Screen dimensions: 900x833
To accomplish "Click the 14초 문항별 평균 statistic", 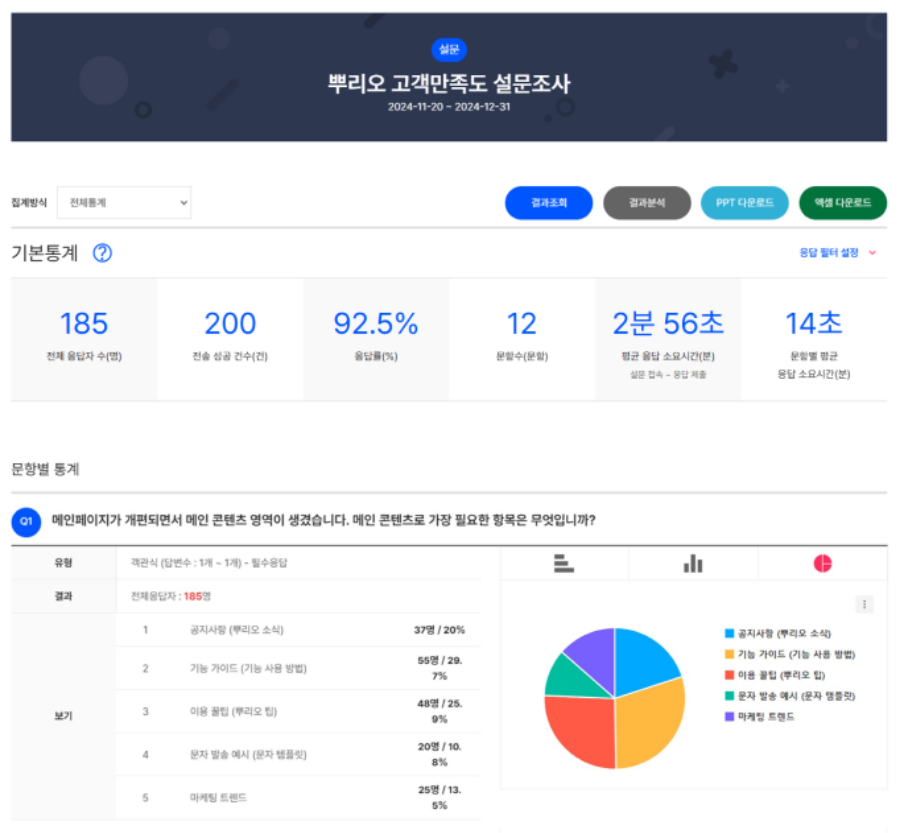I will click(x=814, y=339).
